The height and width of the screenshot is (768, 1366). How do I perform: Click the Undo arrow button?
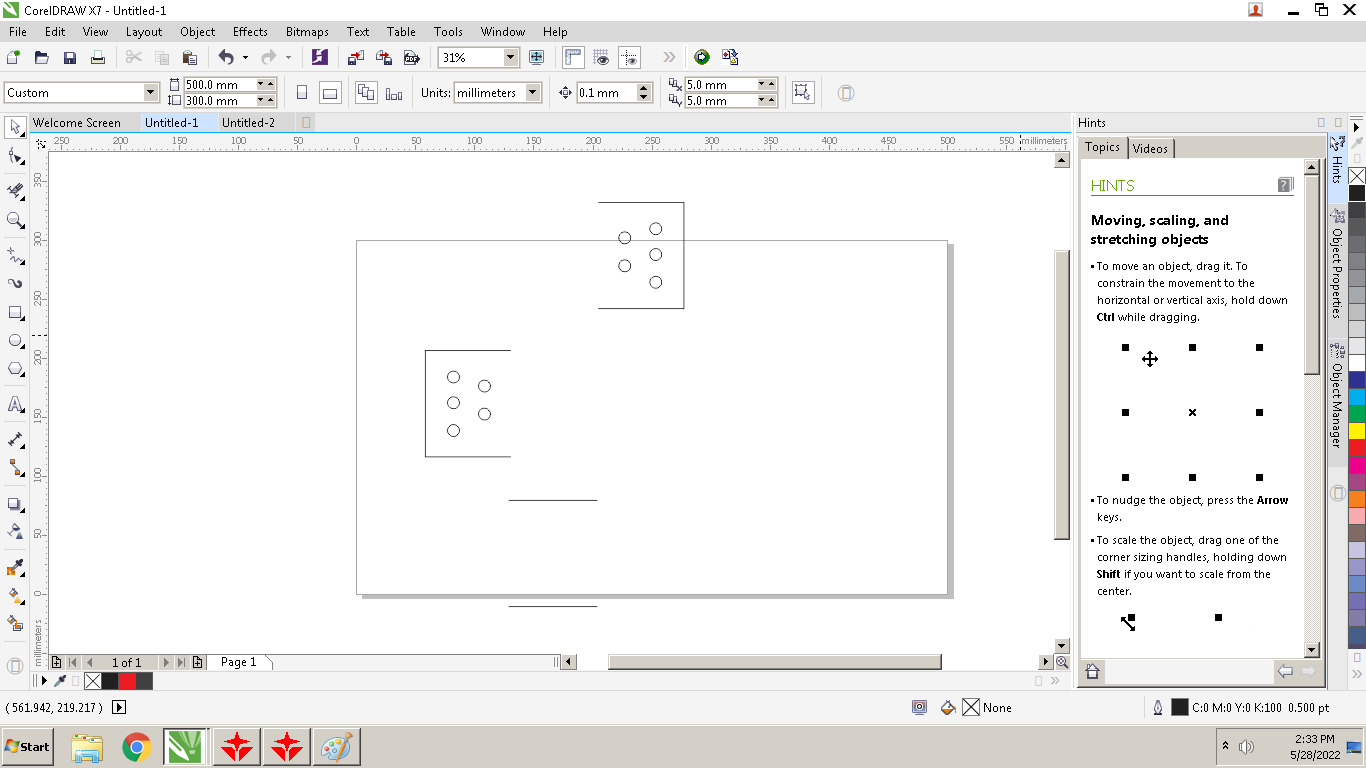[x=226, y=58]
